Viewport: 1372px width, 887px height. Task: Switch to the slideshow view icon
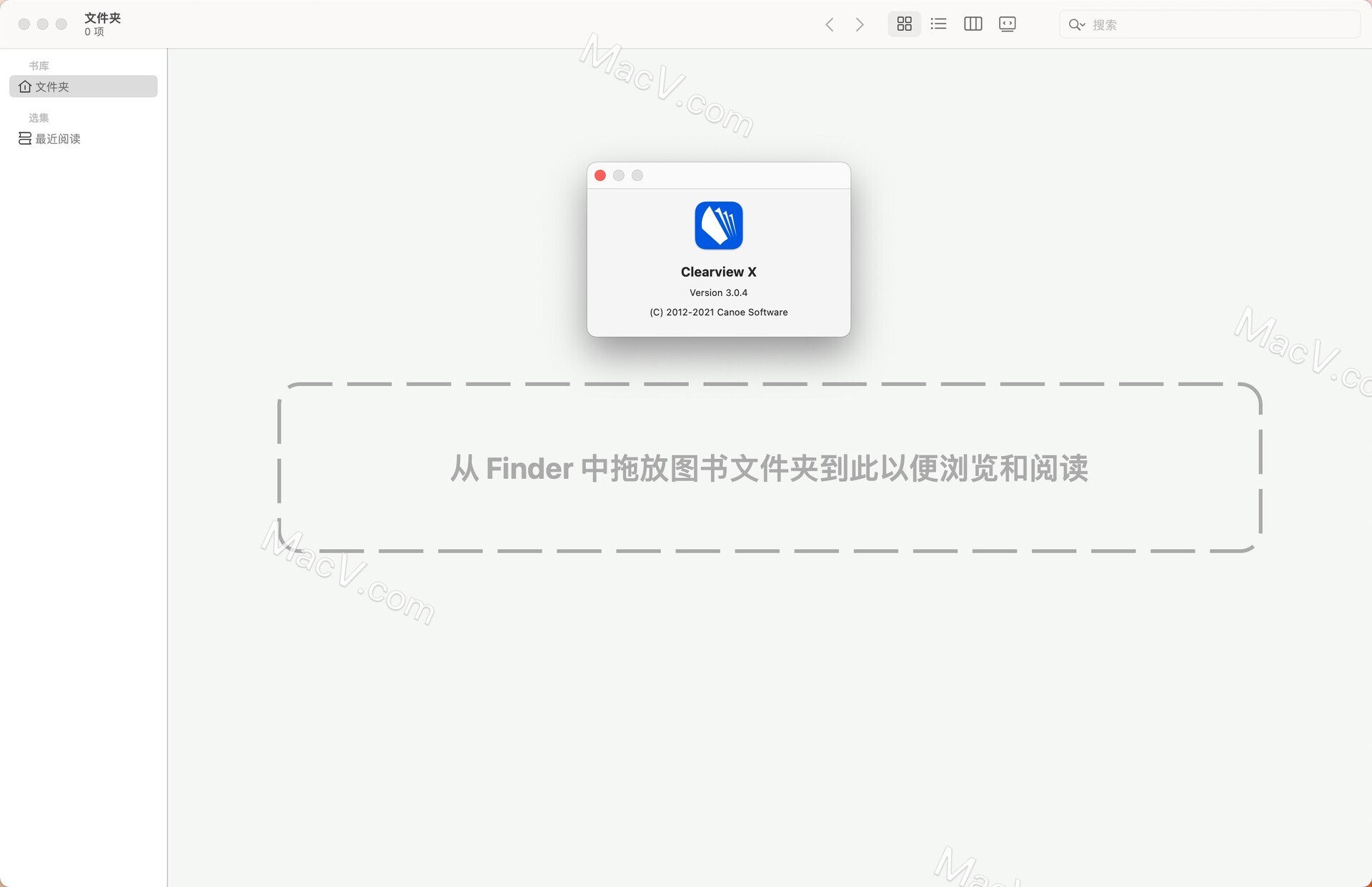pyautogui.click(x=1007, y=24)
